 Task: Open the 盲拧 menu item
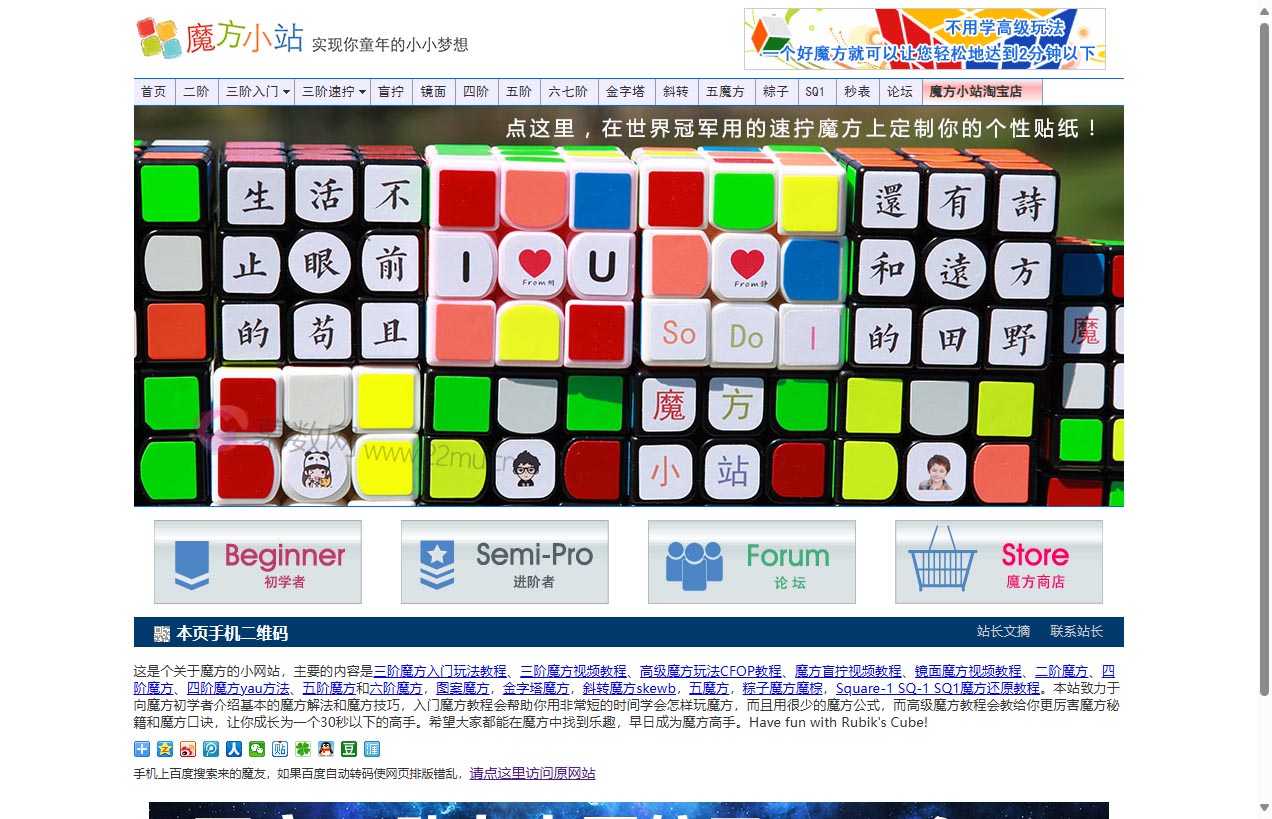coord(391,92)
